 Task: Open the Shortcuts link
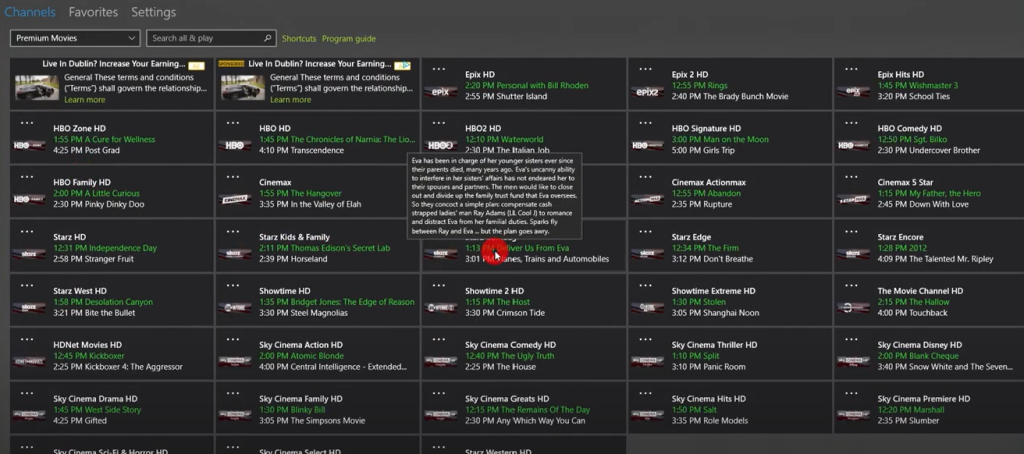click(299, 39)
